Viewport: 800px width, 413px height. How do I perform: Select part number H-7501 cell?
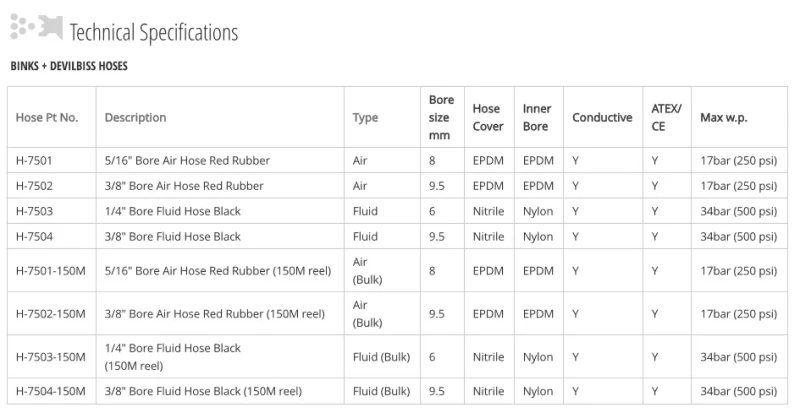tap(34, 160)
